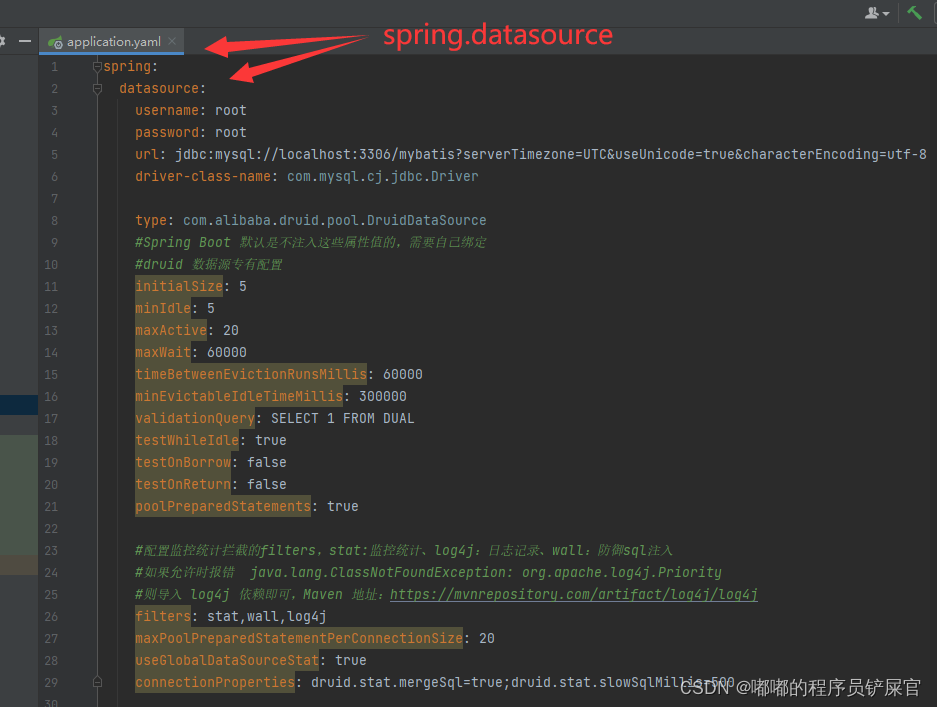Close the application.yaml editor tab
The height and width of the screenshot is (707, 937).
click(172, 41)
